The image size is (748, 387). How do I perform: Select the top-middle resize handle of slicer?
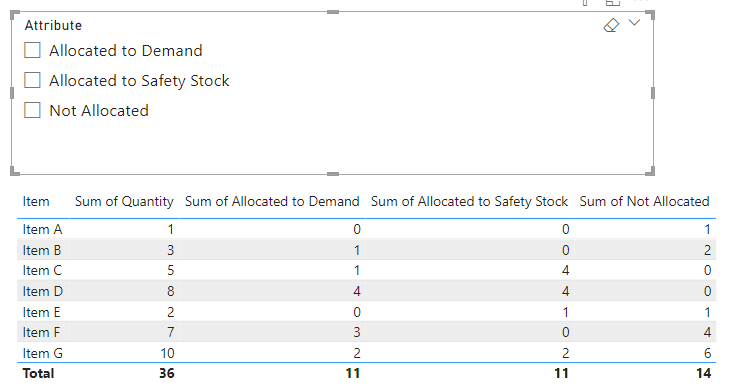[333, 12]
